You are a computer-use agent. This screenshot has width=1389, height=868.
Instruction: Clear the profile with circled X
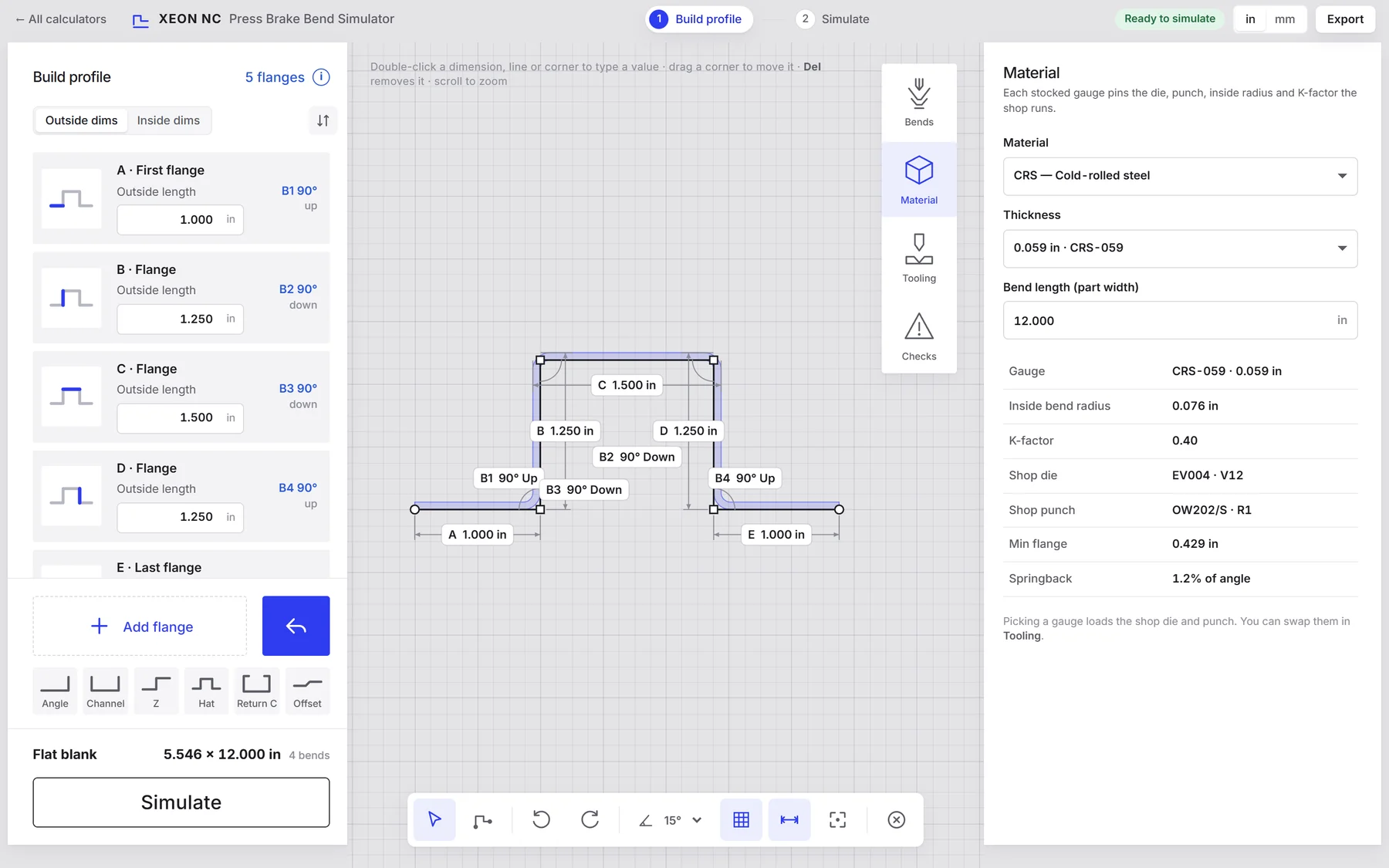coord(896,819)
